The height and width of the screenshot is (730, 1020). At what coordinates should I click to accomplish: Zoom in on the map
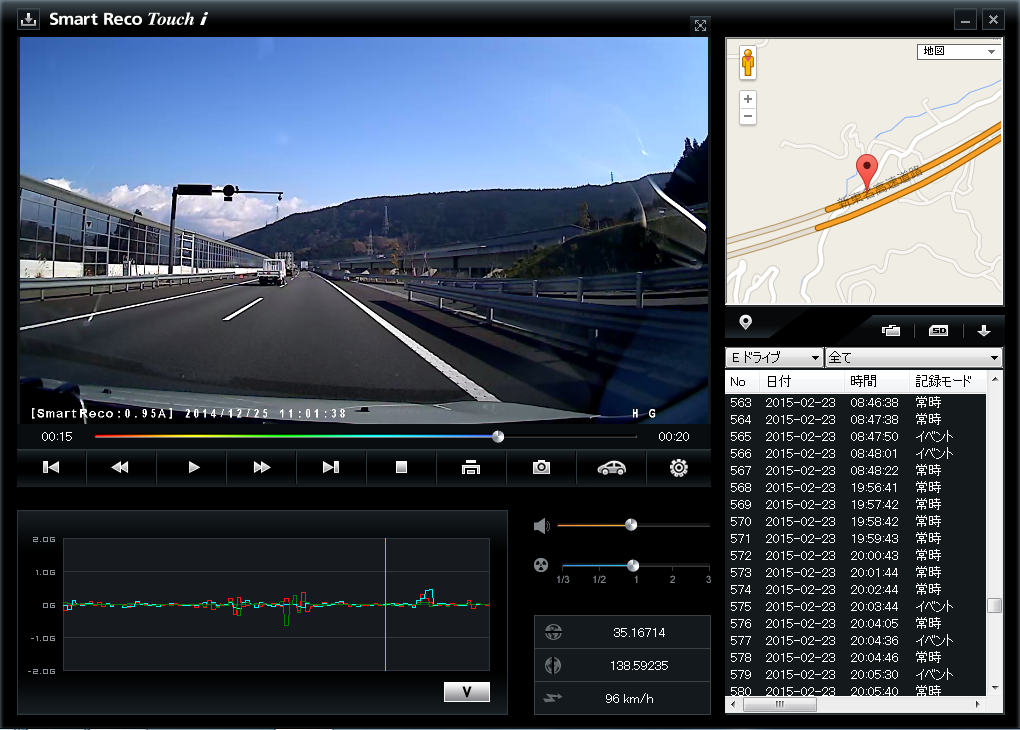click(748, 99)
